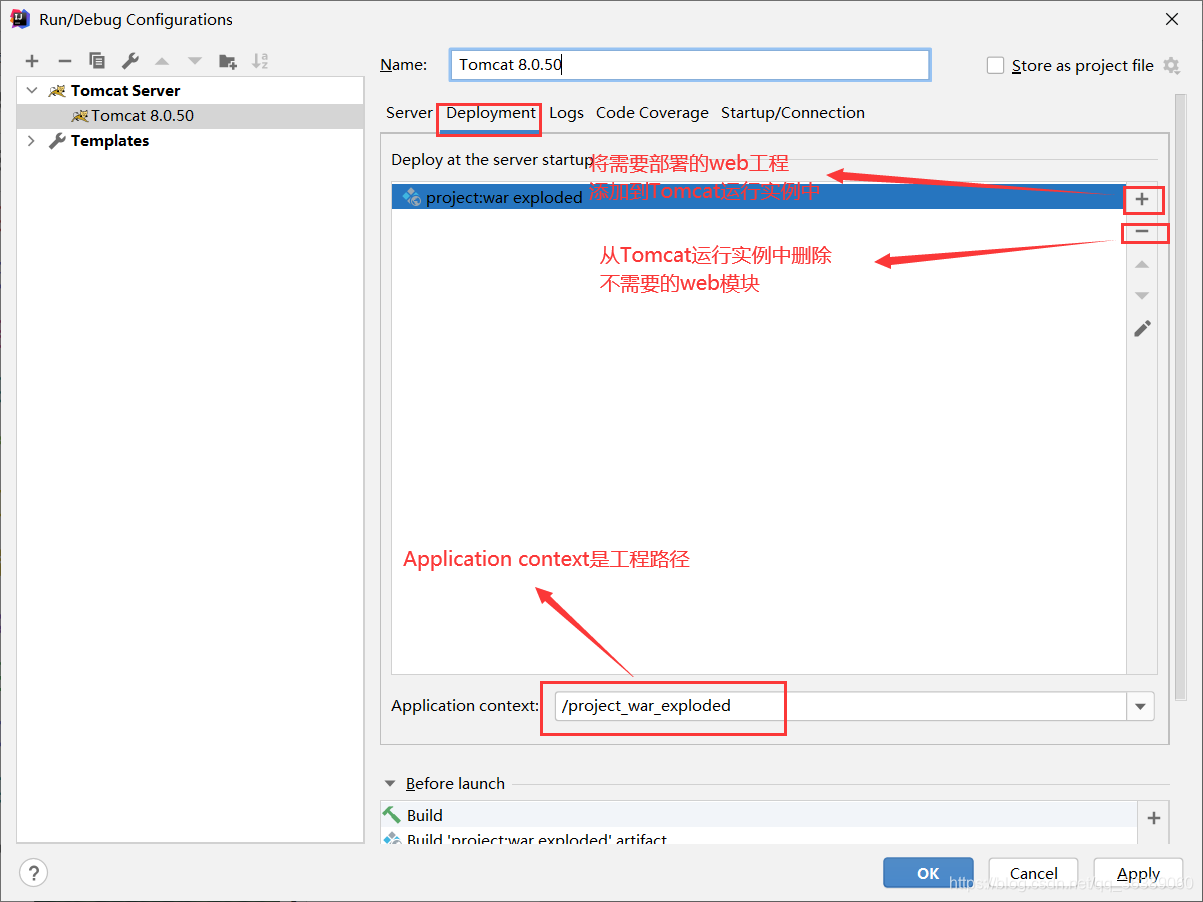Image resolution: width=1203 pixels, height=902 pixels.
Task: Add artifact to deployment list
Action: tap(1142, 200)
